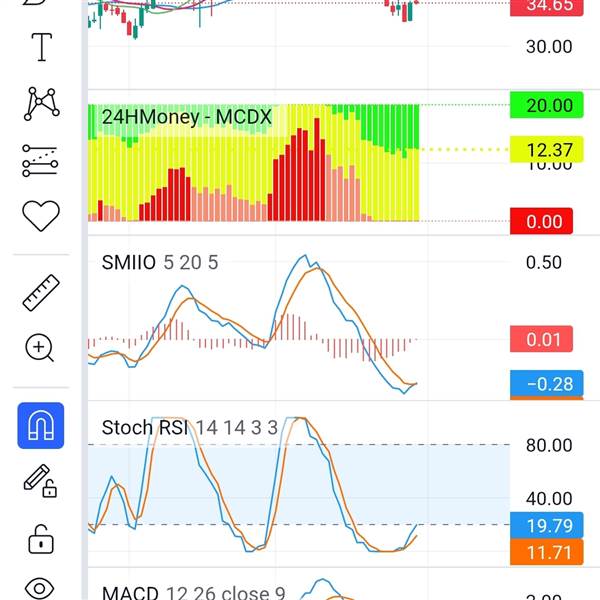Toggle stay-in-drawing-mode pencil lock
The height and width of the screenshot is (600, 600).
click(x=40, y=481)
